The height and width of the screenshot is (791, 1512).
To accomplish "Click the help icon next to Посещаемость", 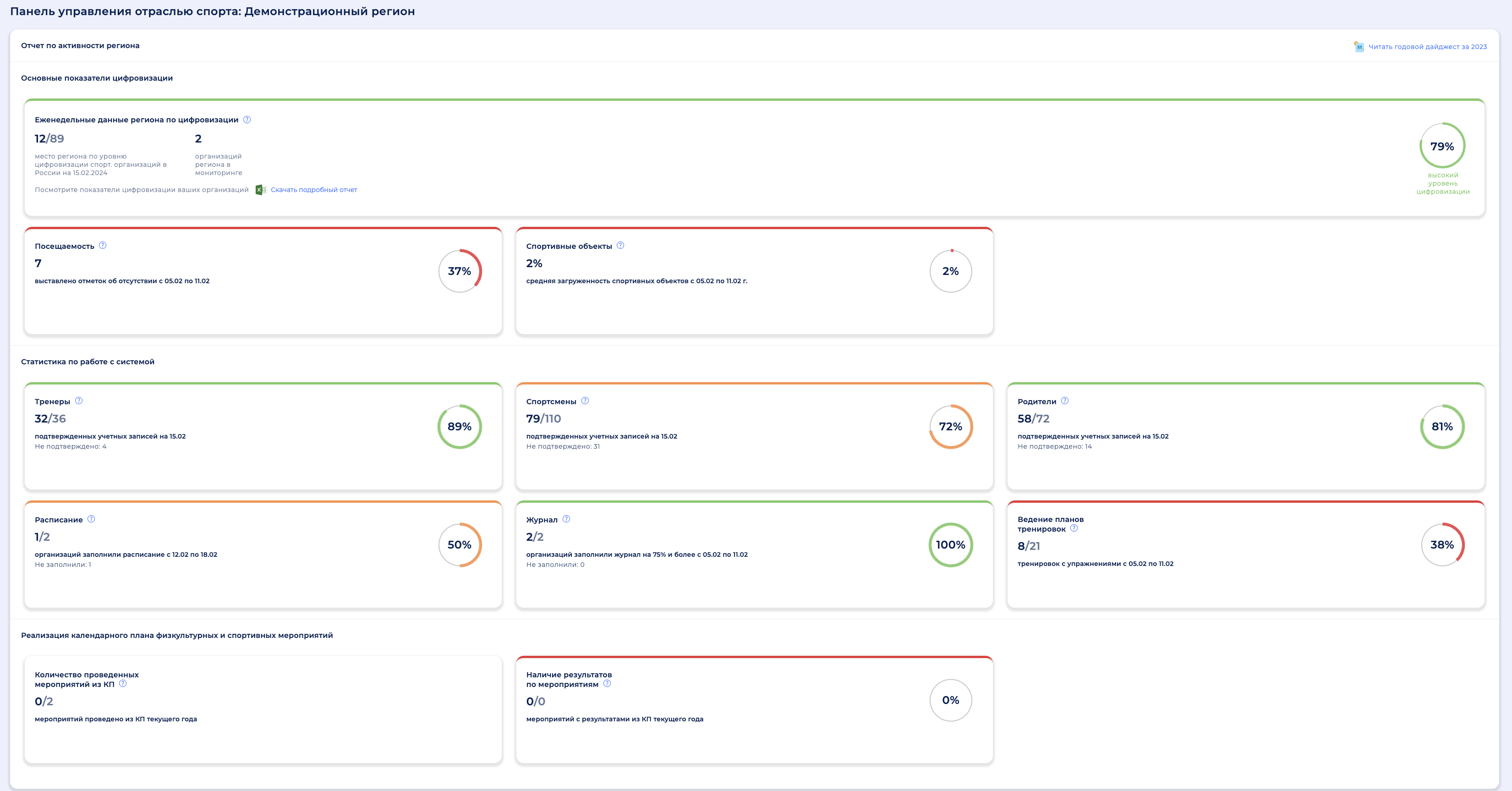I will coord(103,246).
